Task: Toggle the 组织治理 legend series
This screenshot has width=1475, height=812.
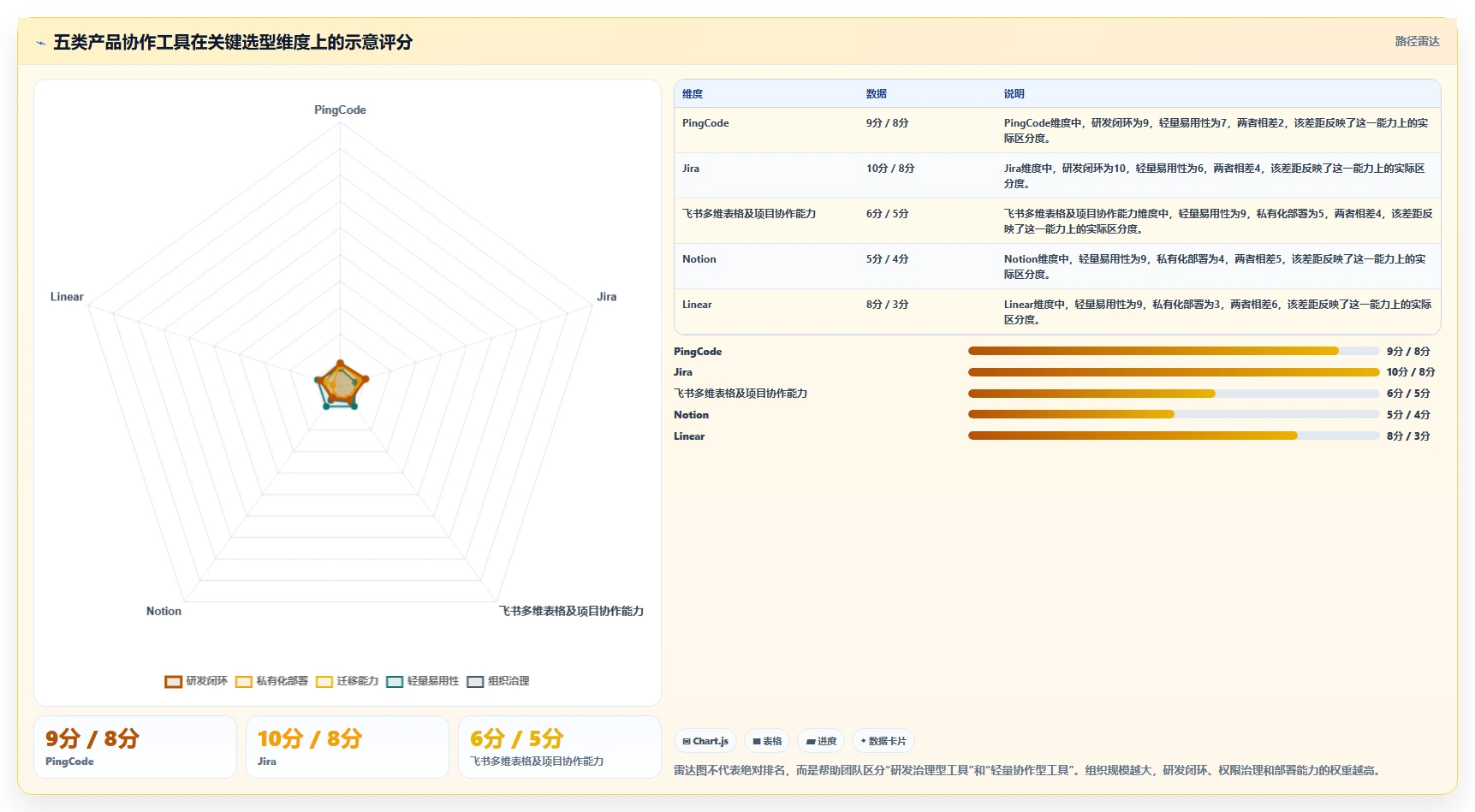Action: pyautogui.click(x=498, y=681)
